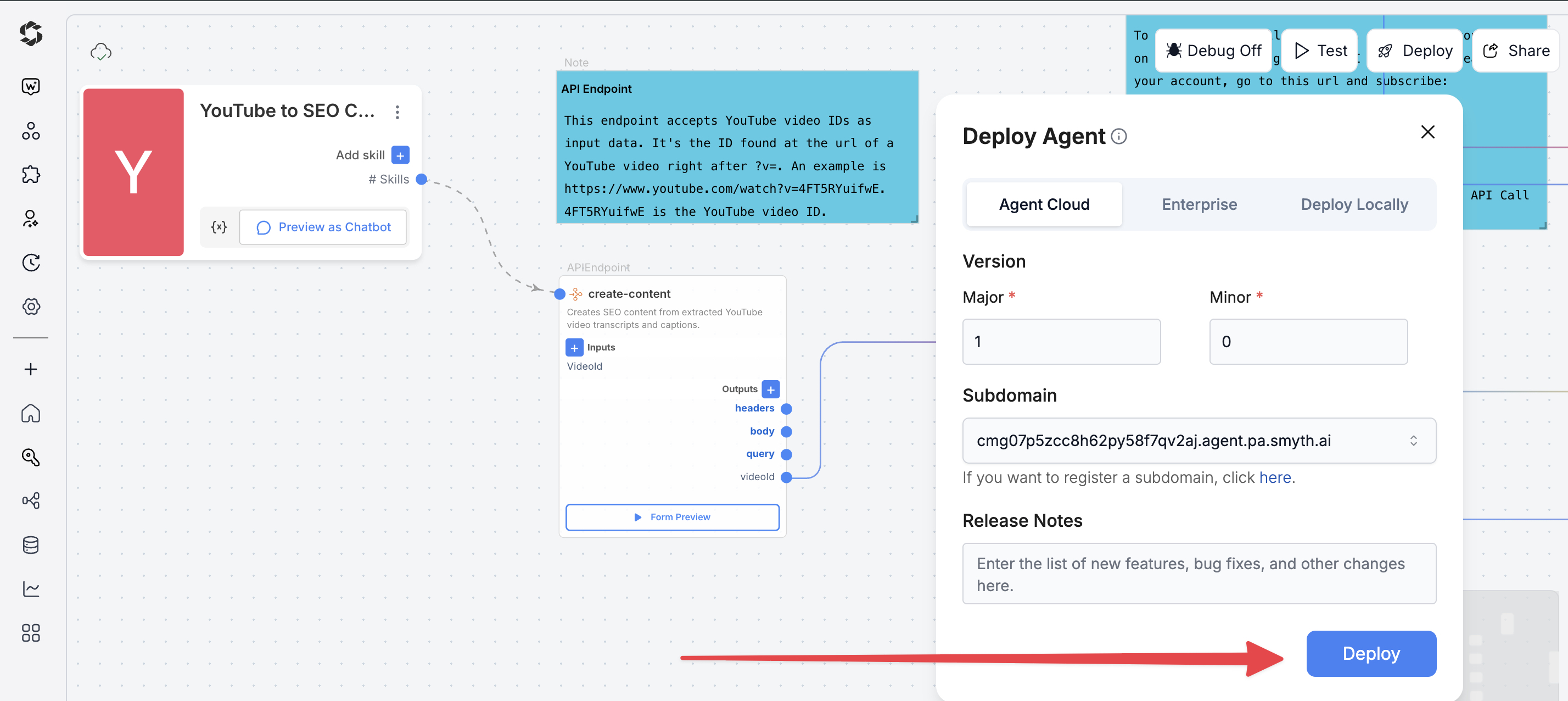
Task: Open the analytics chart sidebar icon
Action: (30, 589)
